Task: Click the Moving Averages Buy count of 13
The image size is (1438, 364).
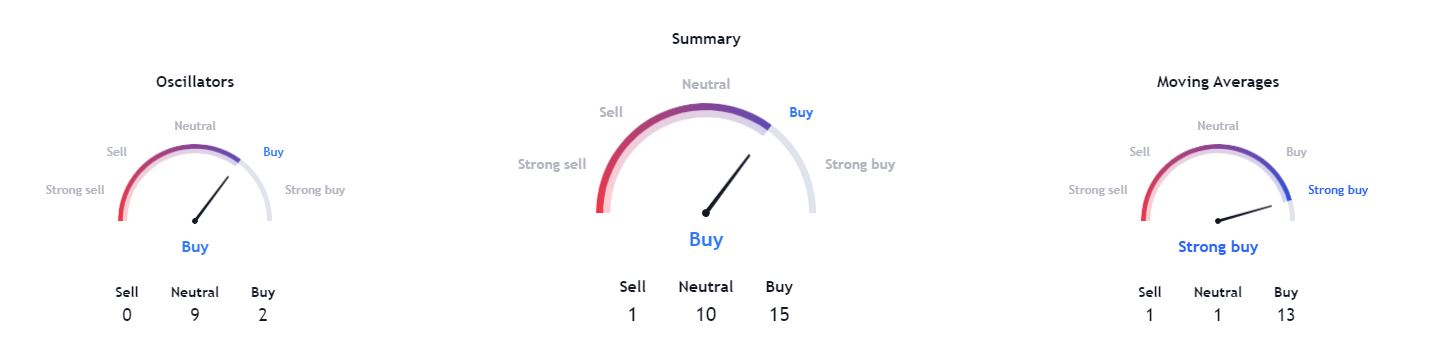Action: 1286,315
